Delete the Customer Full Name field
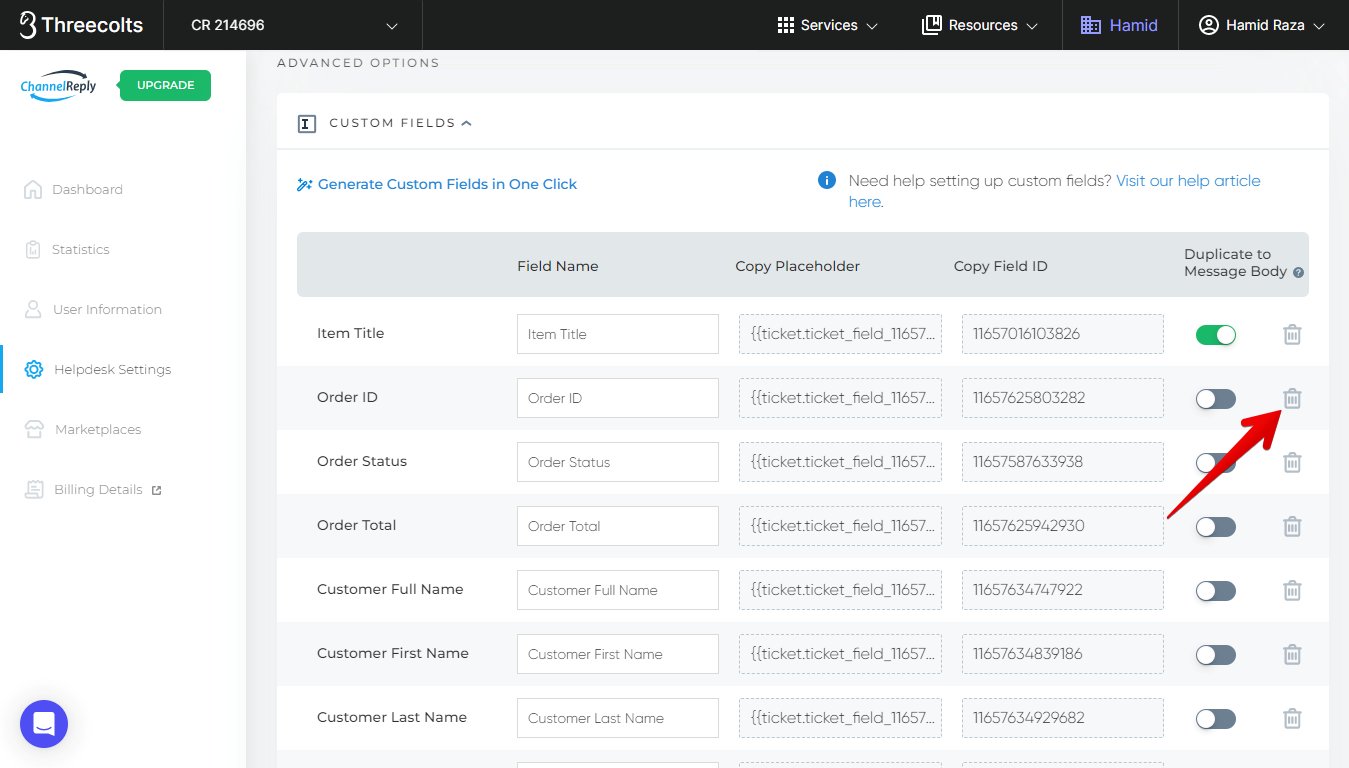 point(1292,590)
